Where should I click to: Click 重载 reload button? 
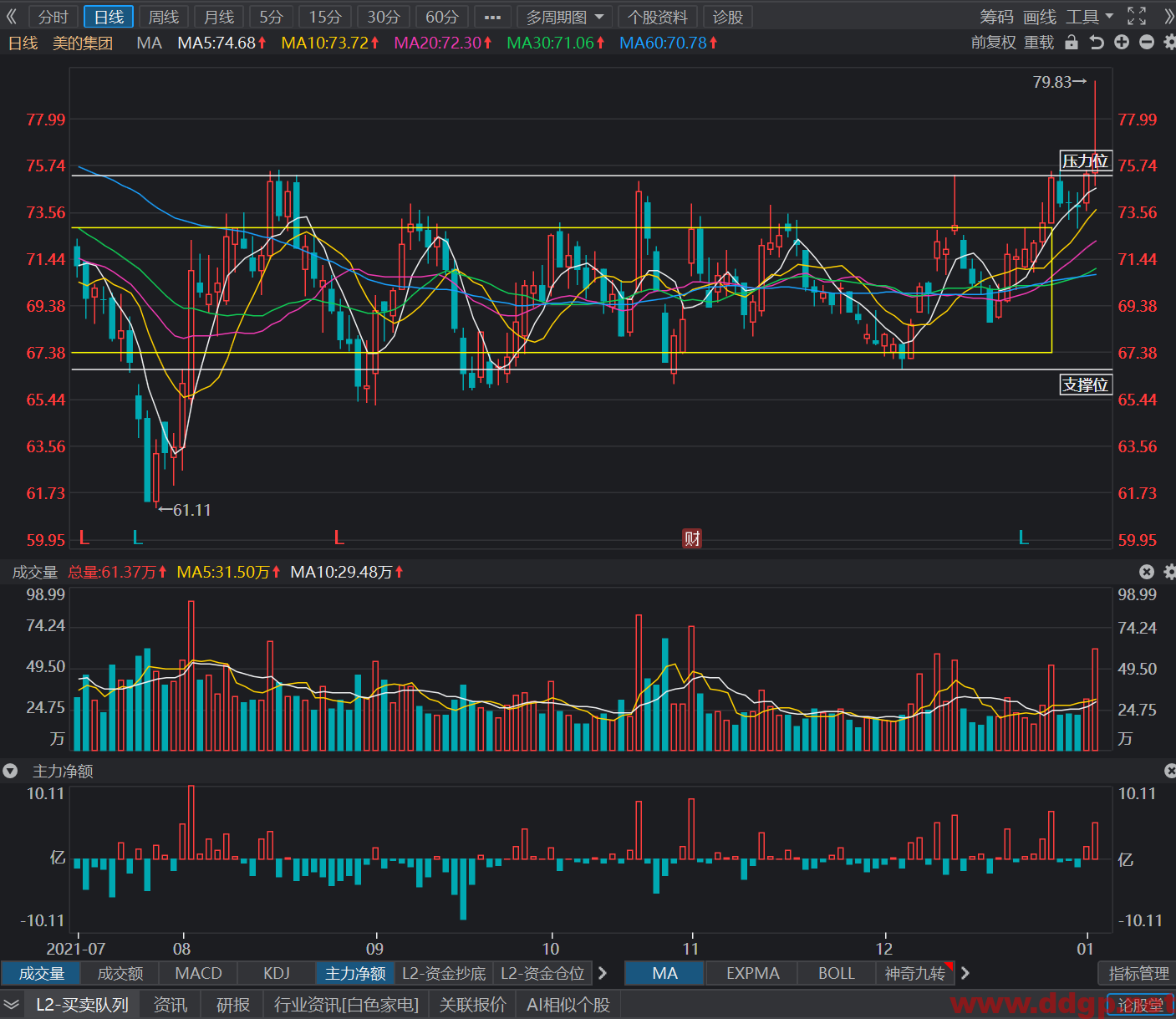coord(1039,43)
